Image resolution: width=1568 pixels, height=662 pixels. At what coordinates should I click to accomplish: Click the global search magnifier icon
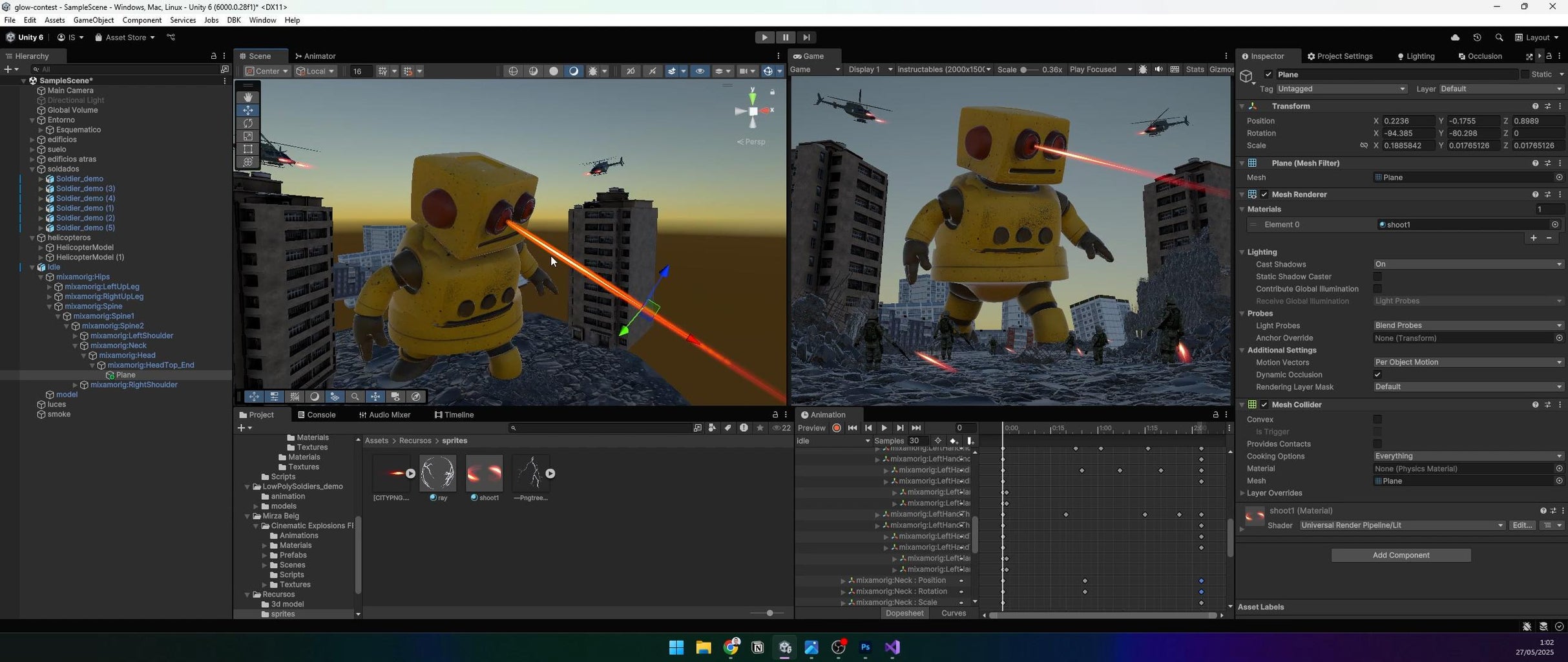point(1499,37)
